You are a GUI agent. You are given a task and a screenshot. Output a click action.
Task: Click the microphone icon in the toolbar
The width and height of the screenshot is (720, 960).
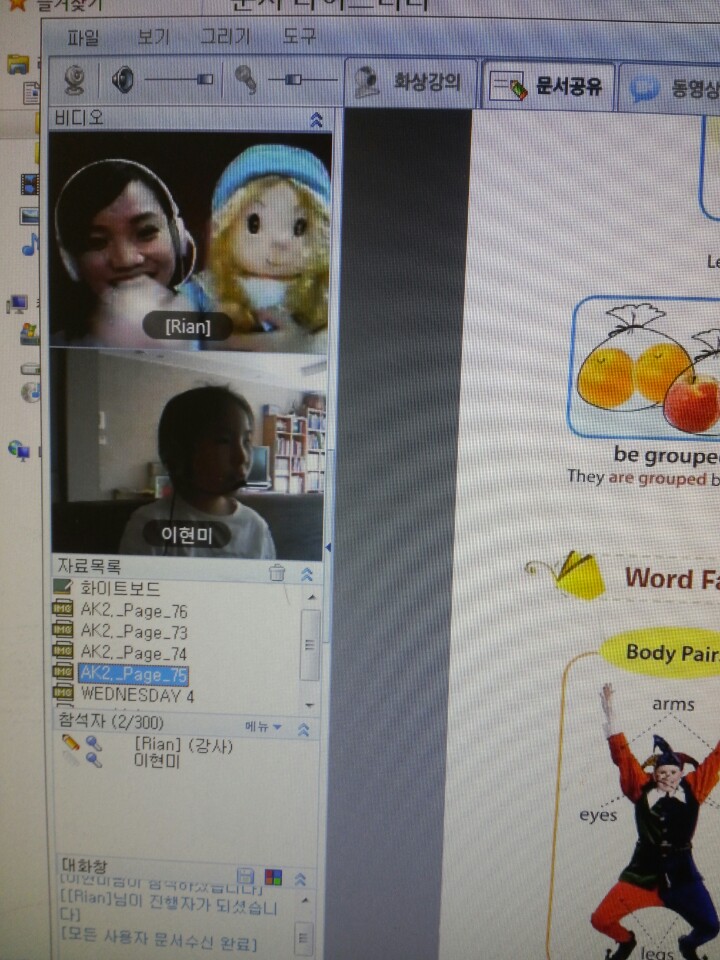245,79
